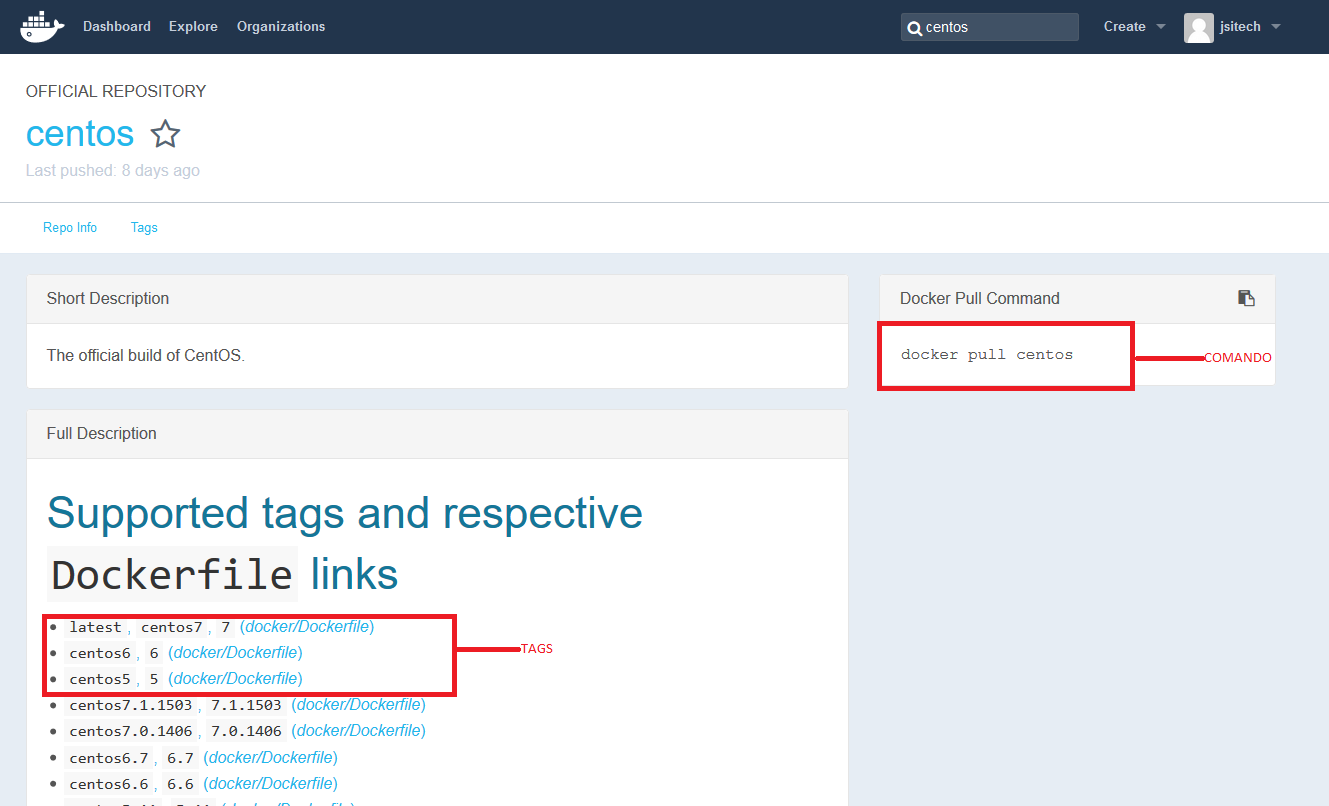This screenshot has height=806, width=1329.
Task: Open the Dockerfile link for centos6.7
Action: click(271, 758)
